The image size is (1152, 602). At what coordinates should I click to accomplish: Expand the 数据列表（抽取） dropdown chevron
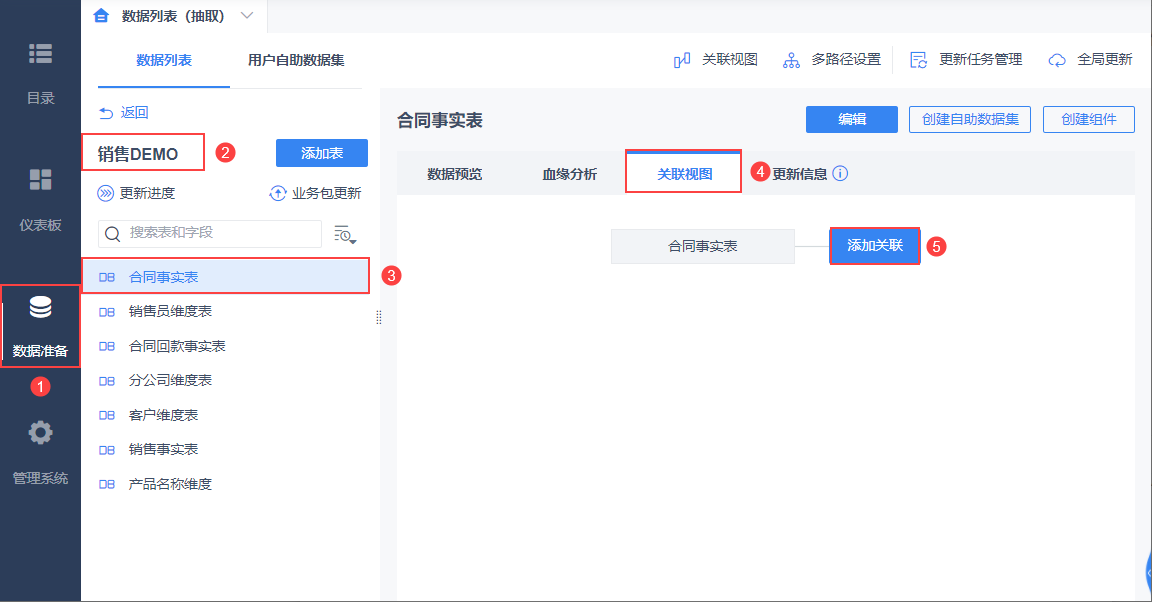tap(247, 15)
